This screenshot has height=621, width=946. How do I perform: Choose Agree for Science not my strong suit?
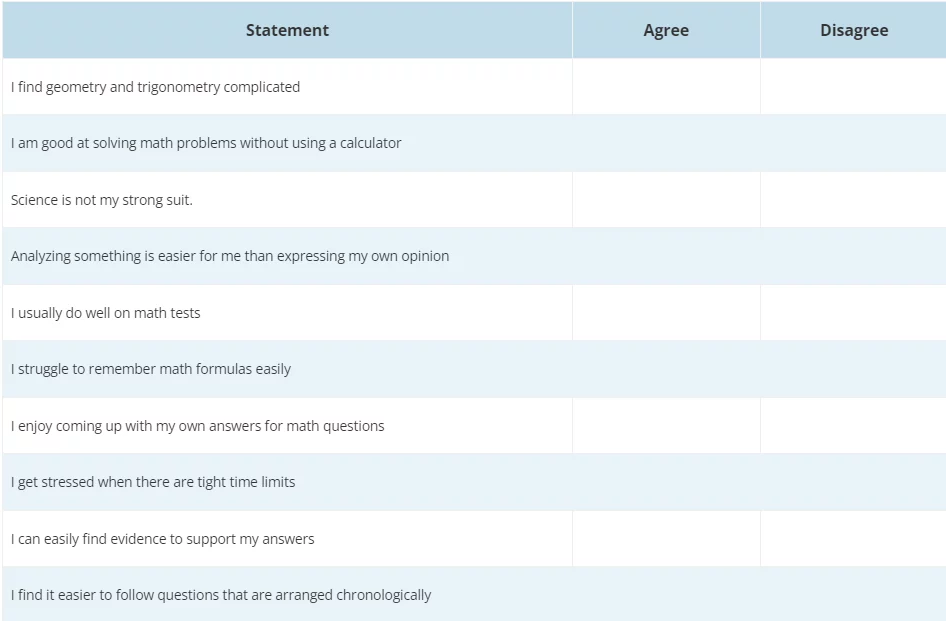666,200
